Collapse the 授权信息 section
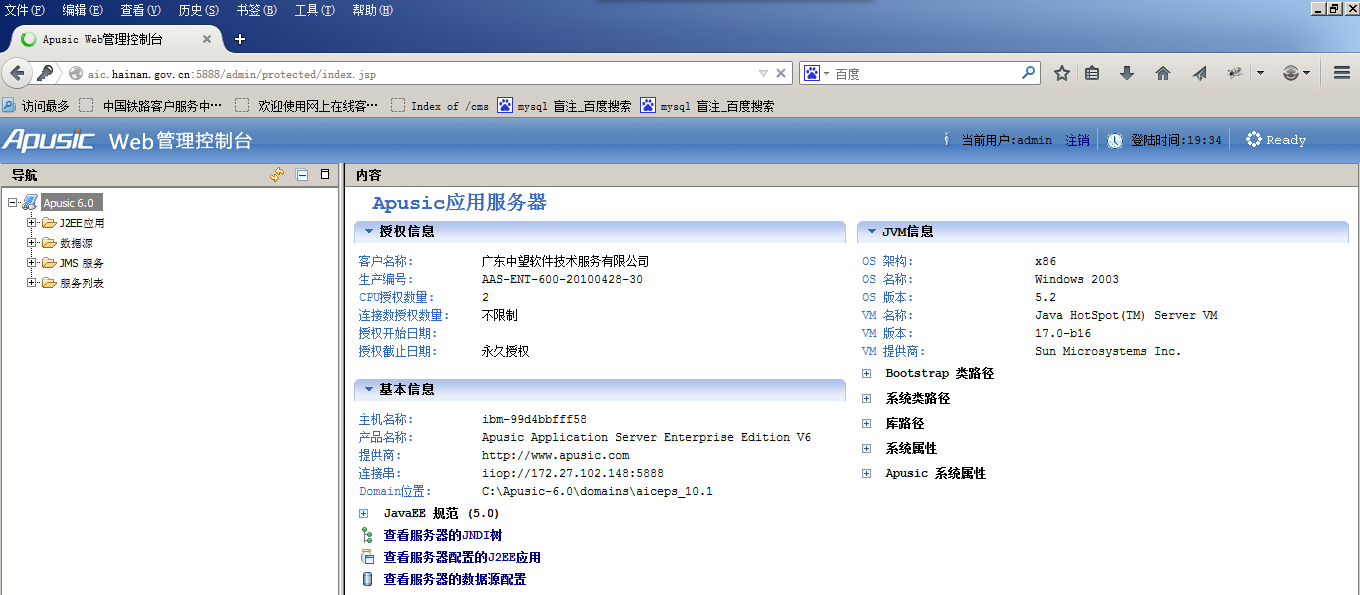 [368, 232]
